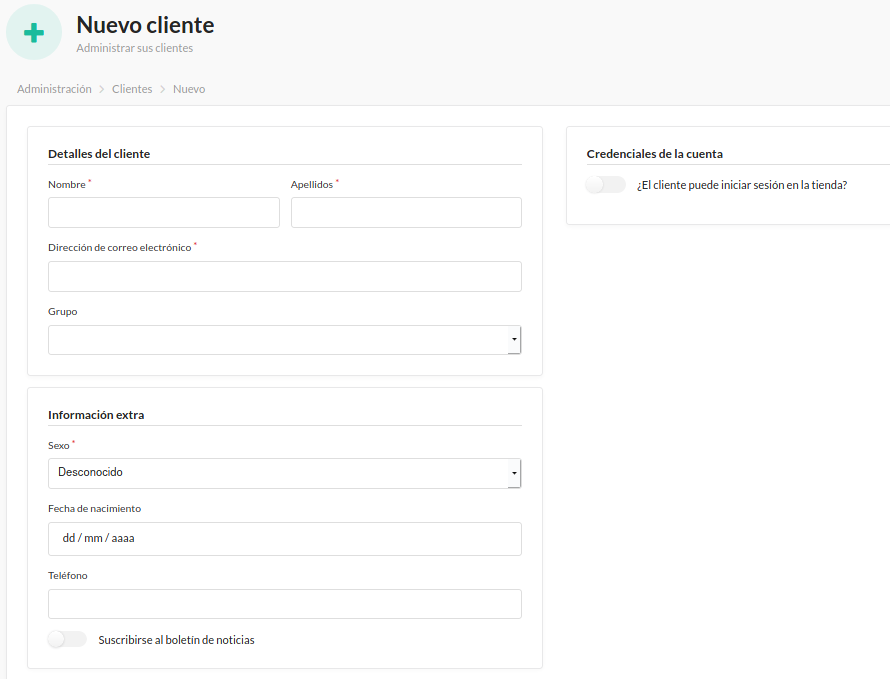The width and height of the screenshot is (890, 679).
Task: Click the chevron after Clientes breadcrumb
Action: pyautogui.click(x=162, y=89)
